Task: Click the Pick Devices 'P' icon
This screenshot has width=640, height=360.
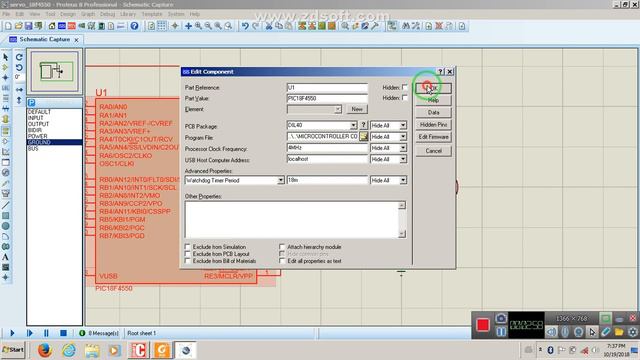Action: [32, 102]
